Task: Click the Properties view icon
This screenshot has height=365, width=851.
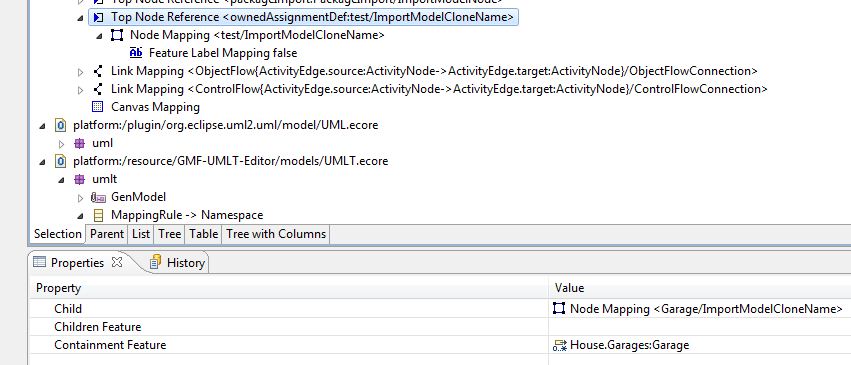Action: 40,262
